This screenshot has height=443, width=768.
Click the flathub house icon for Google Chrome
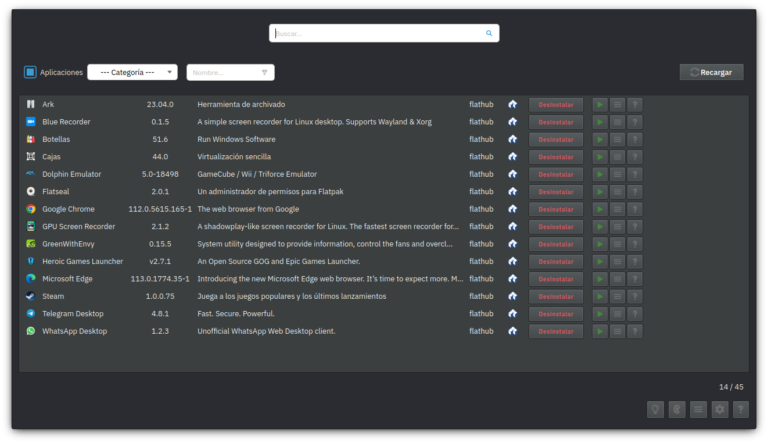click(x=512, y=209)
